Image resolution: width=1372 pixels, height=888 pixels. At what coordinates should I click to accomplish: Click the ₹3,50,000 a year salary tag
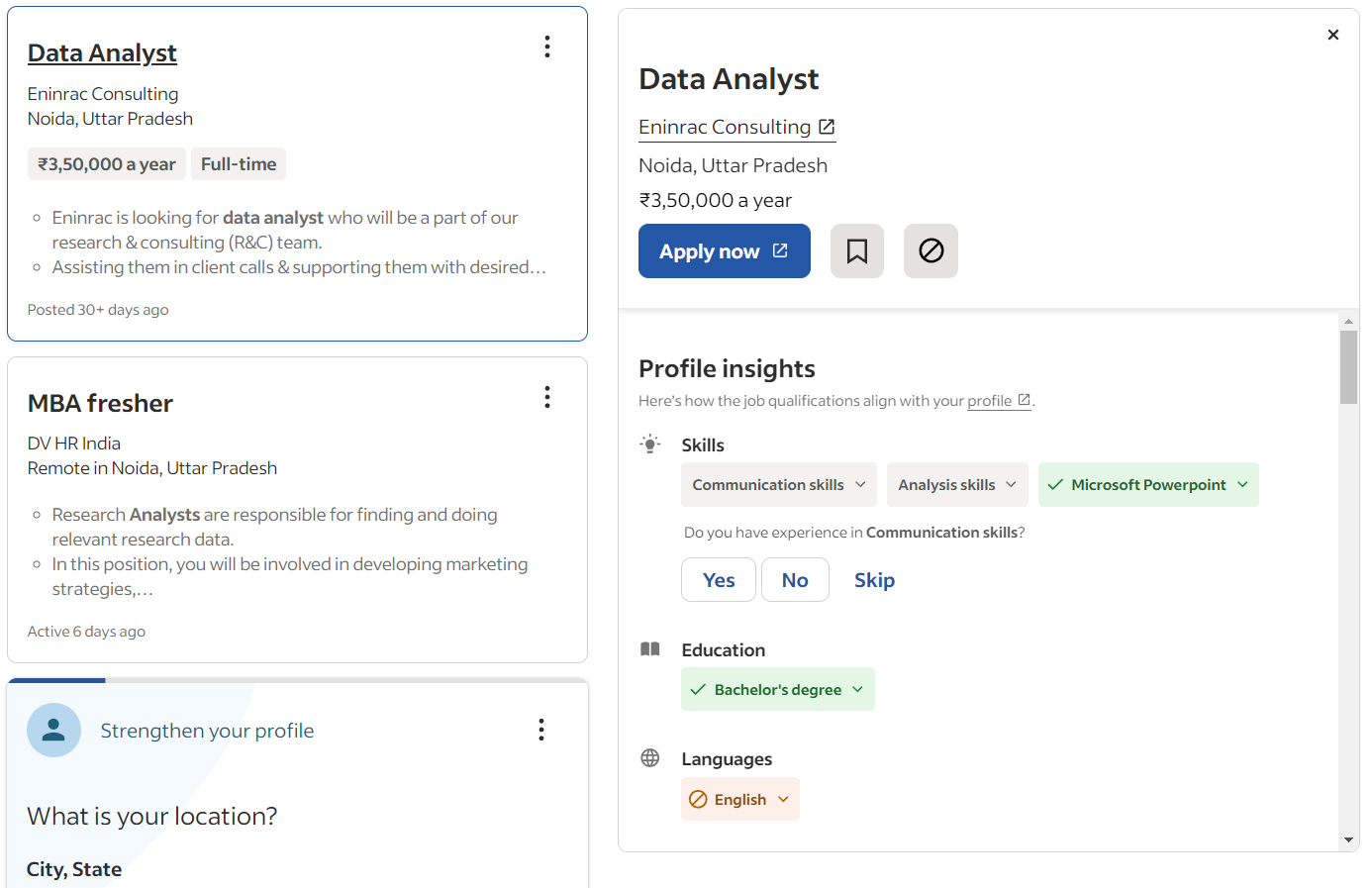point(107,164)
